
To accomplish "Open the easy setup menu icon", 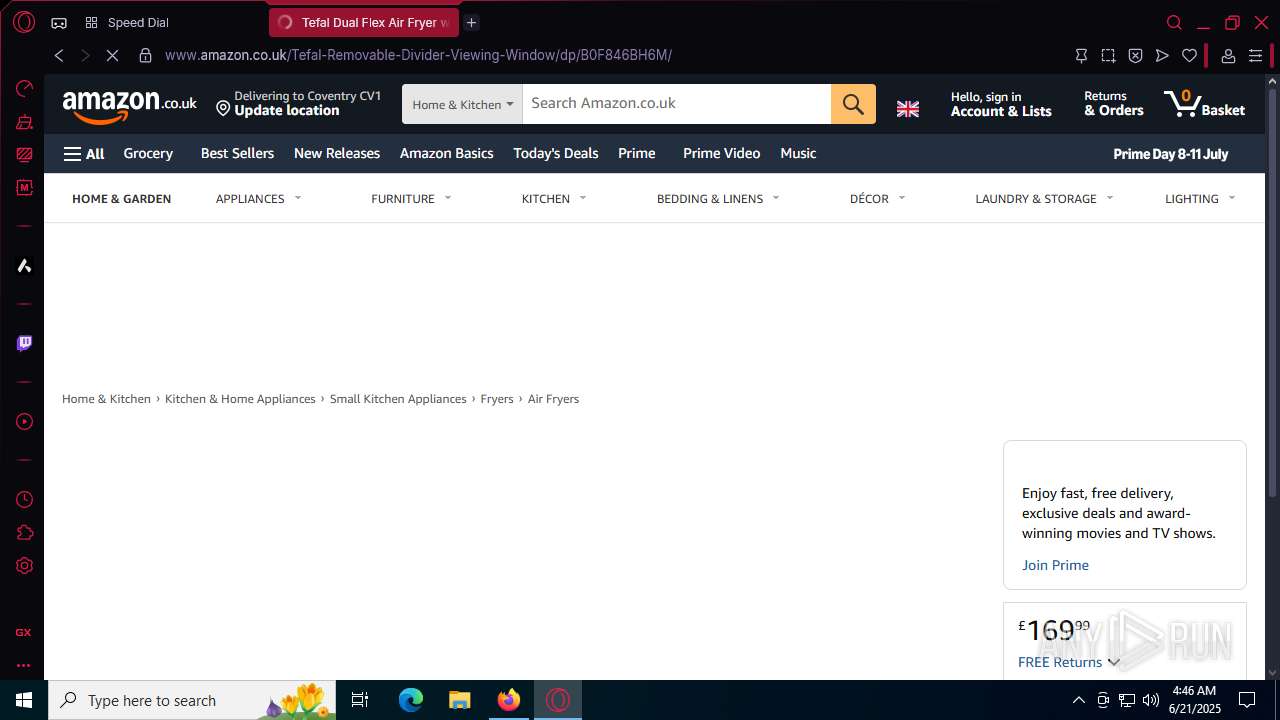I will (1255, 55).
